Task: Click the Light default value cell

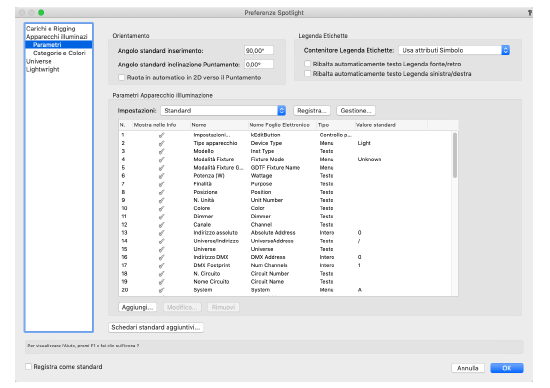Action: (364, 143)
